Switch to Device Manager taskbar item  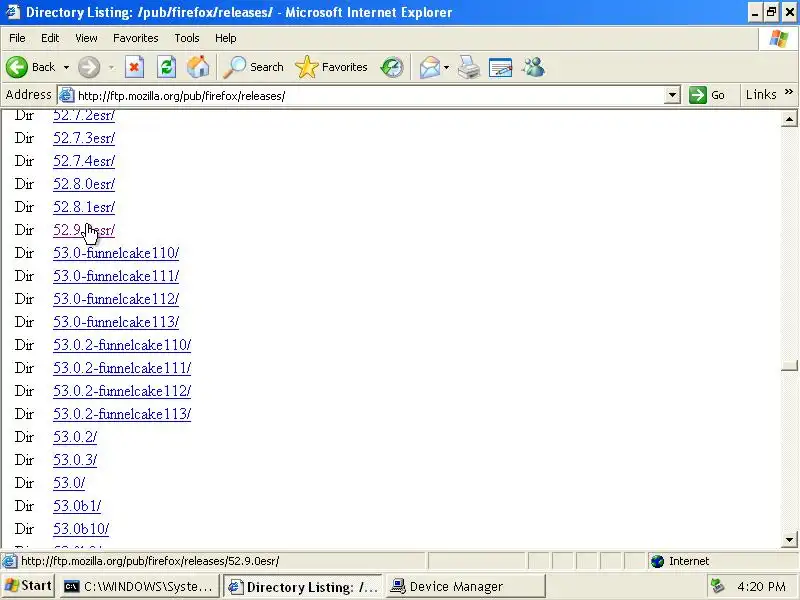click(x=465, y=587)
